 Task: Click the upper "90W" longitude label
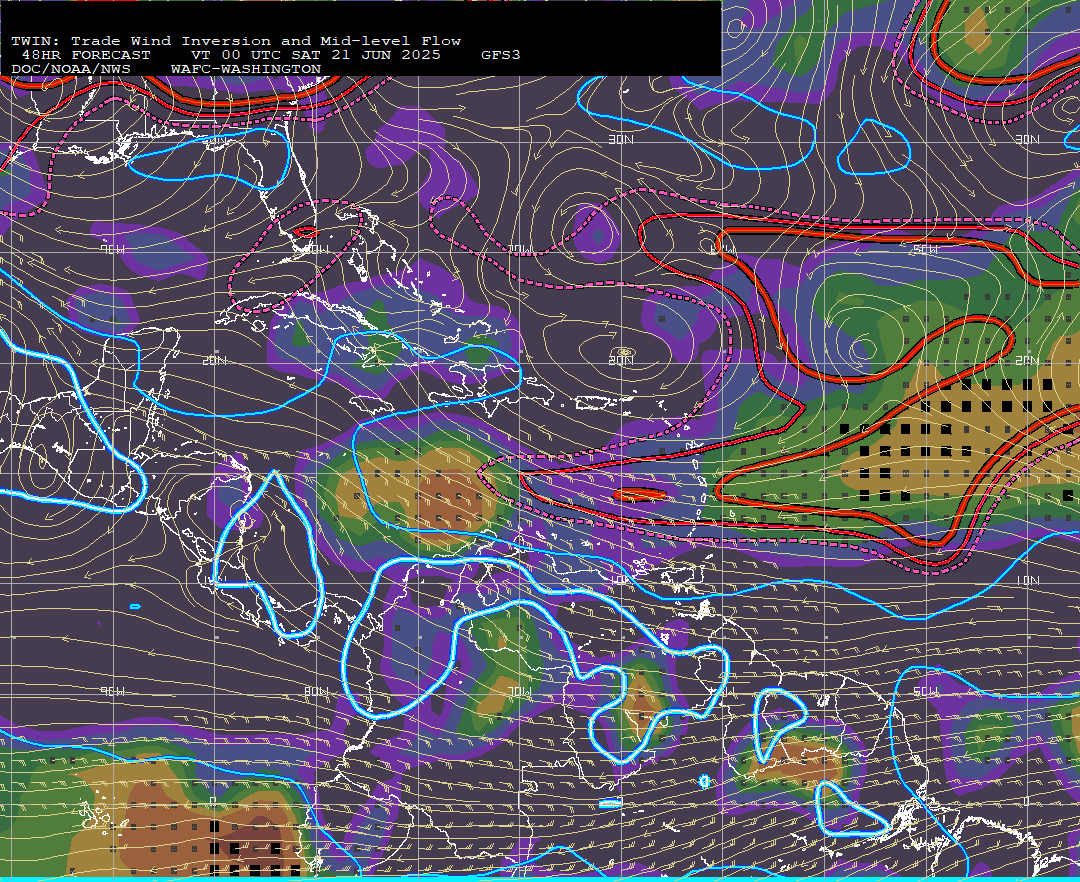(113, 249)
